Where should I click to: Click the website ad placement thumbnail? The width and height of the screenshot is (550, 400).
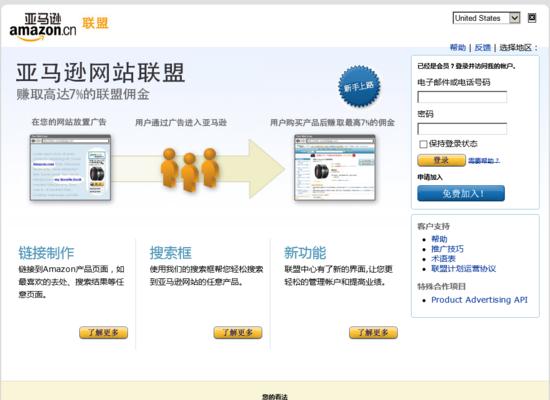tap(71, 167)
